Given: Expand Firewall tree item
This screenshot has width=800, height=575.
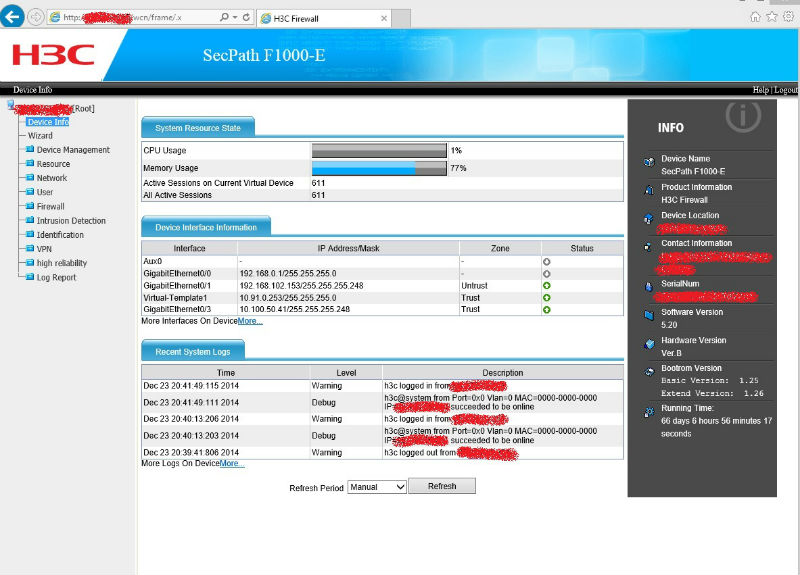Looking at the screenshot, I should coord(50,207).
